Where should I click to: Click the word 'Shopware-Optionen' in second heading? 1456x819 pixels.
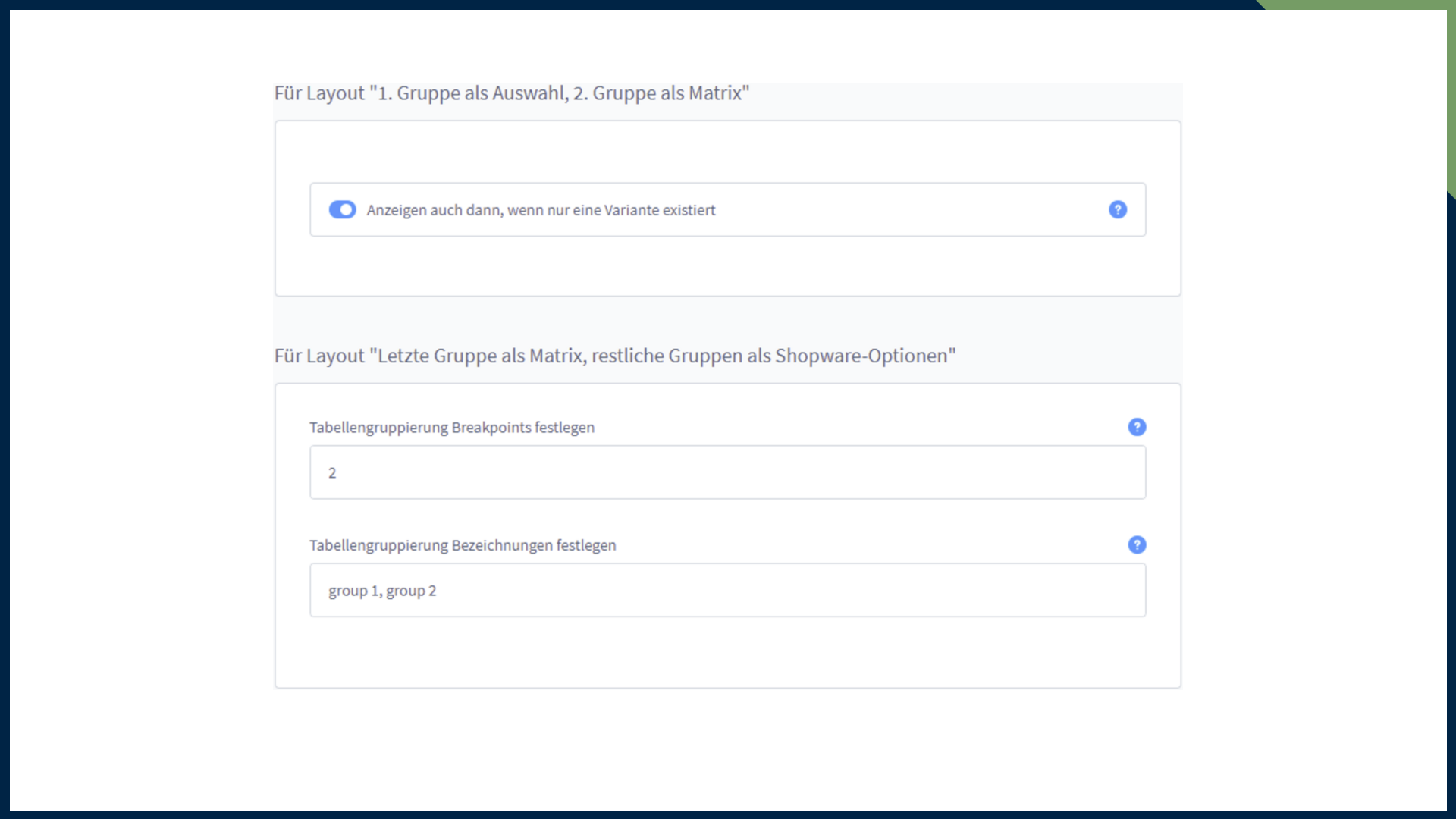point(861,356)
